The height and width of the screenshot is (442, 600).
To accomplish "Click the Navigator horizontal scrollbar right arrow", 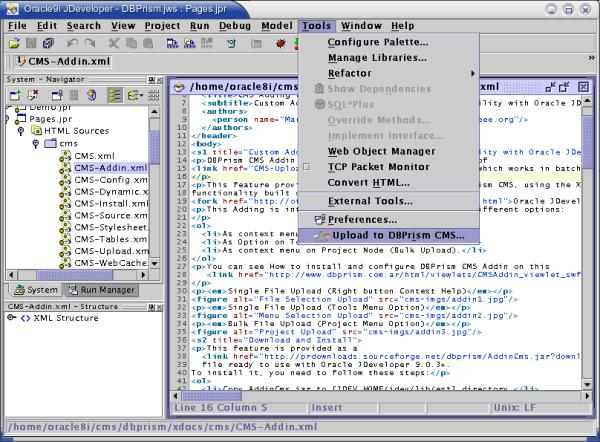I will (144, 275).
